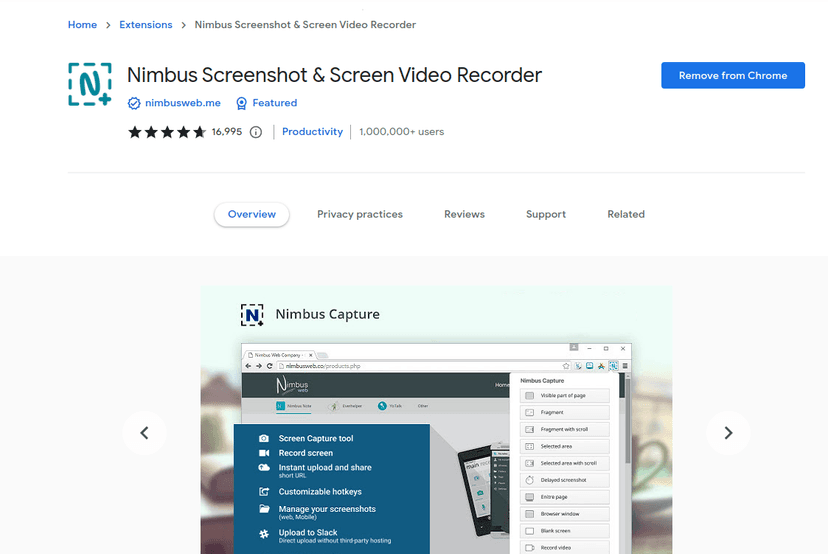The width and height of the screenshot is (828, 554).
Task: Click the Nimbus Capture preview screenshot
Action: [x=436, y=420]
